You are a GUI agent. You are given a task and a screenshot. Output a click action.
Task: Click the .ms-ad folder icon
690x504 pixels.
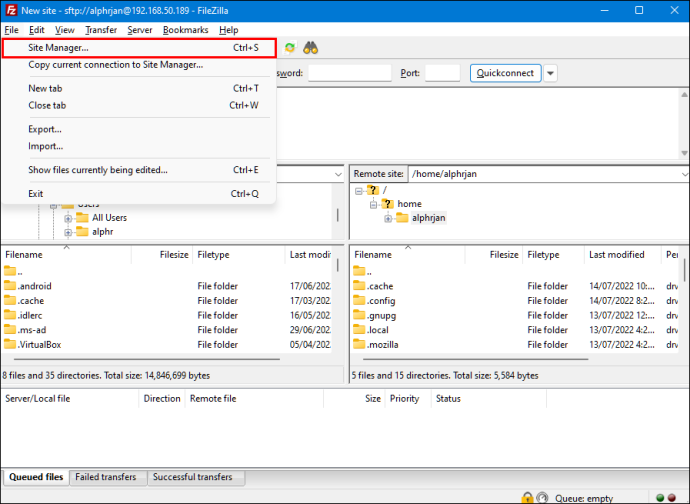tap(10, 329)
